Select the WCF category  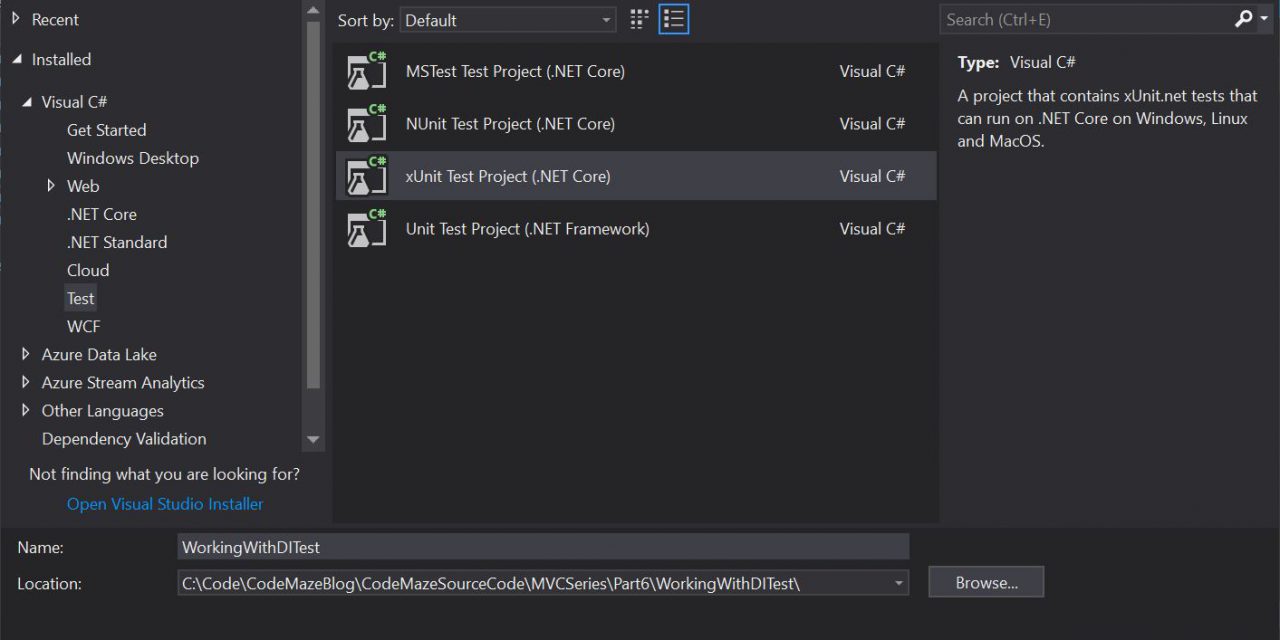pos(83,326)
